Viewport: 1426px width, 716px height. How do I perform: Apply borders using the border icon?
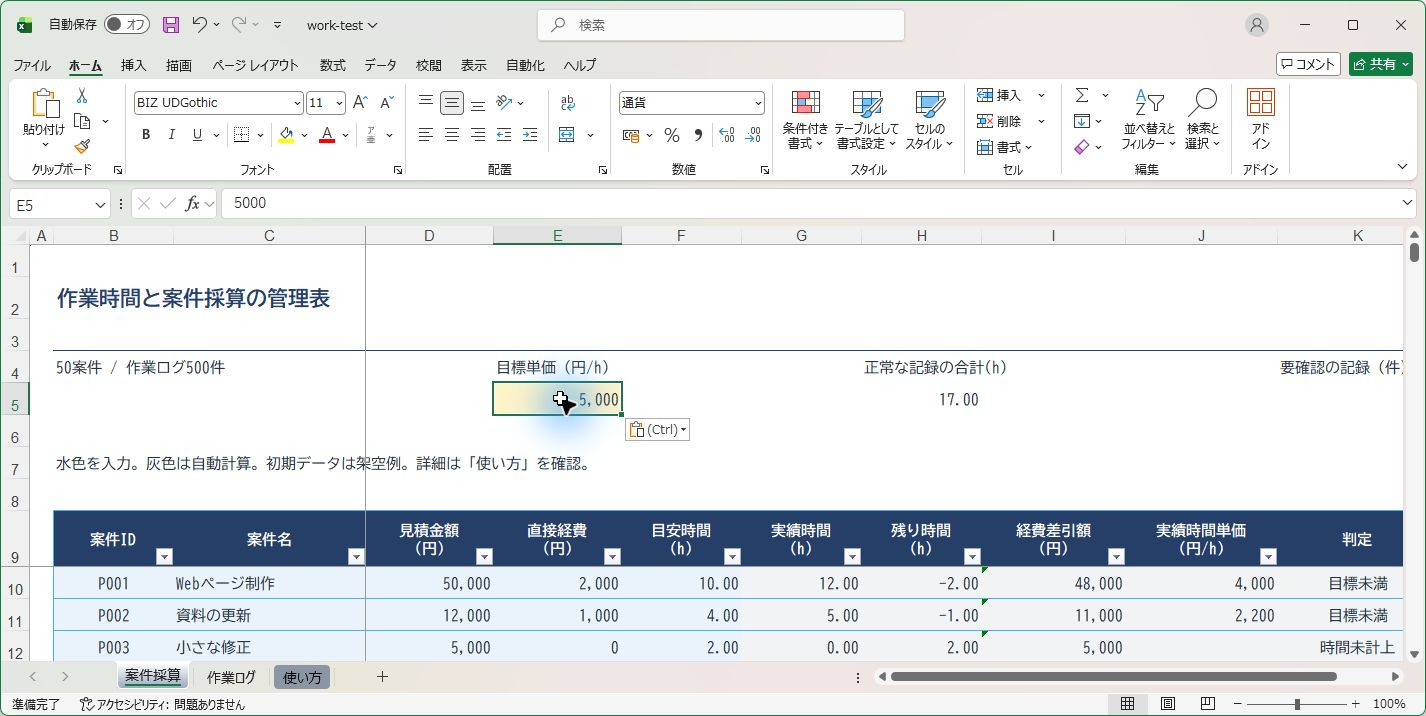coord(241,135)
